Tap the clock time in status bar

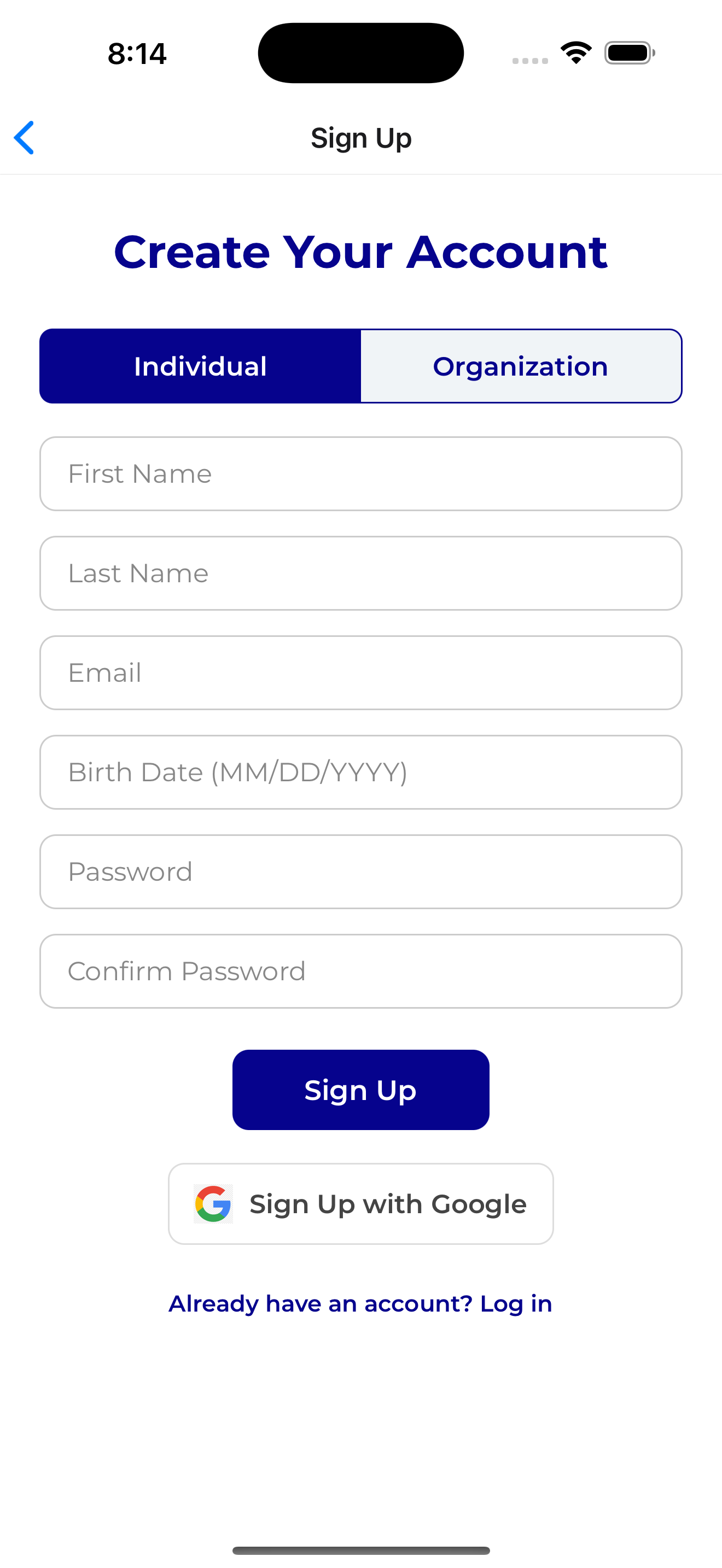(137, 54)
